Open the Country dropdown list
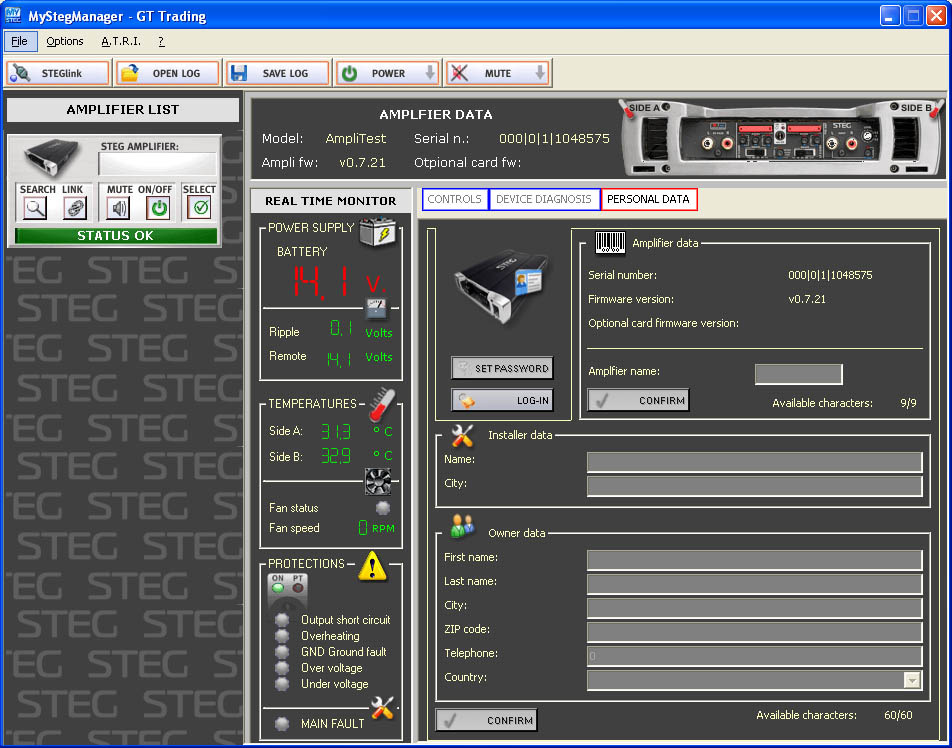Screen dimensions: 952x748 coord(912,680)
